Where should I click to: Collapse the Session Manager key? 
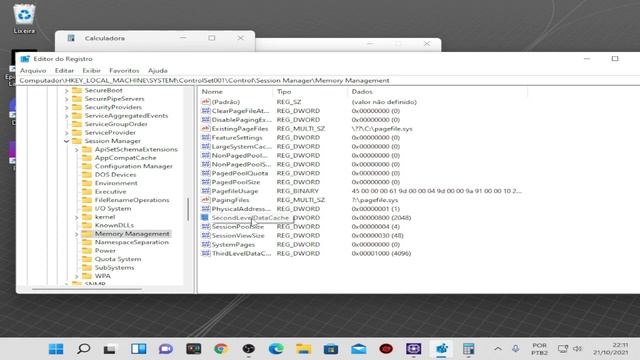click(67, 141)
